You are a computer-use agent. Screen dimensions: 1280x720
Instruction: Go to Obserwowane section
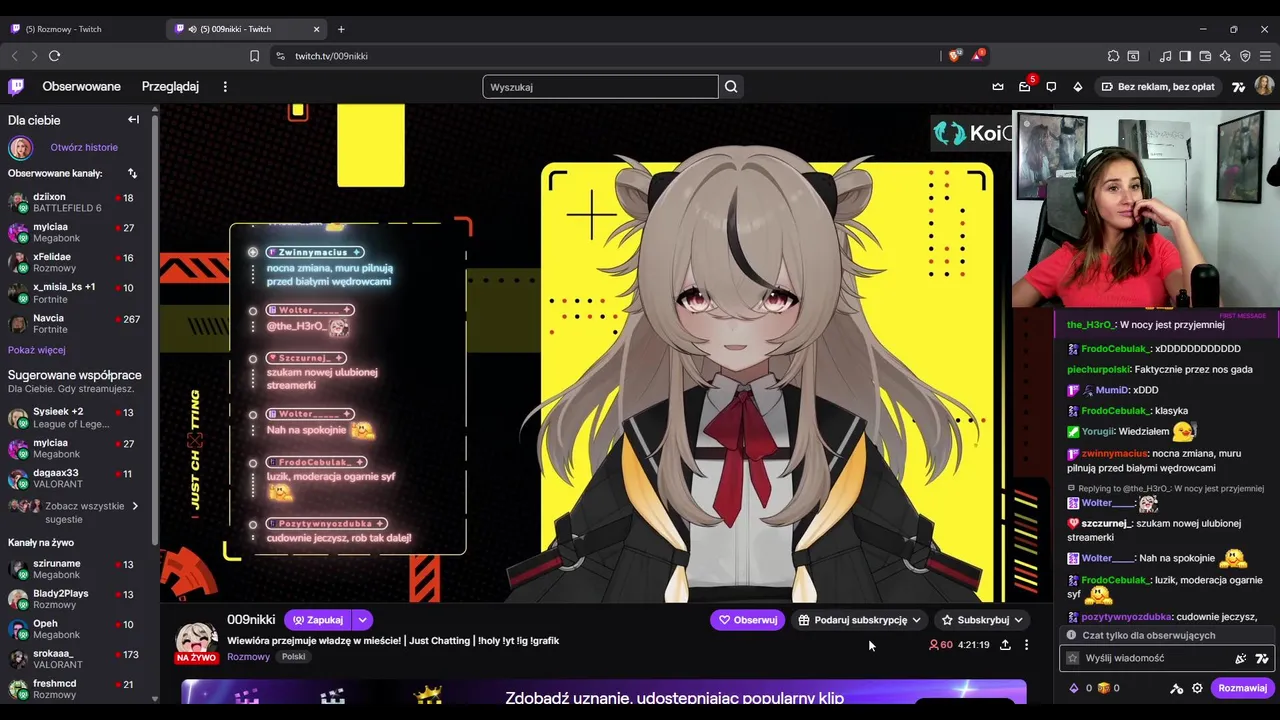point(81,87)
